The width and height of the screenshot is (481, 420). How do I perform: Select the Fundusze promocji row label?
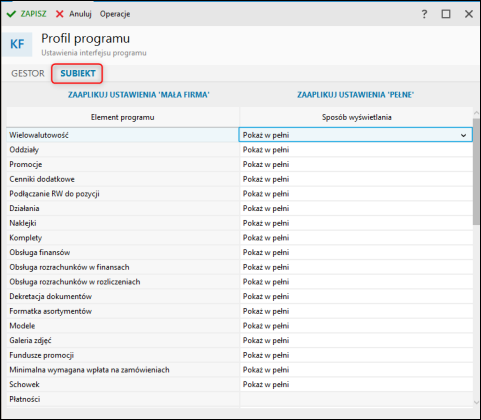click(x=42, y=355)
